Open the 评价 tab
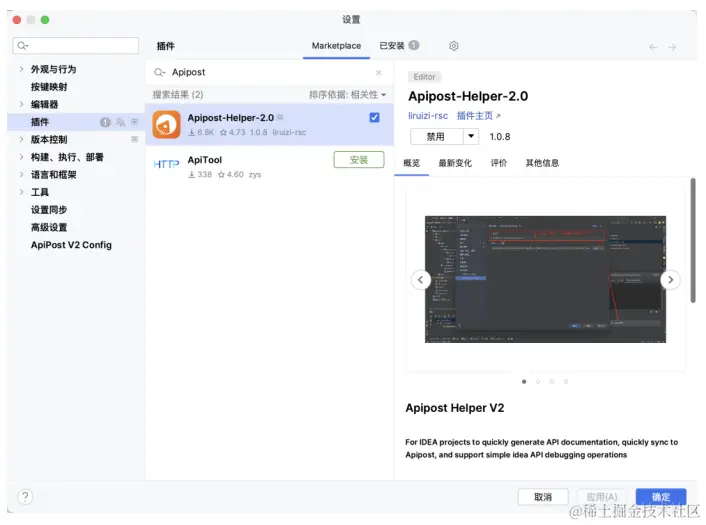 tap(498, 163)
